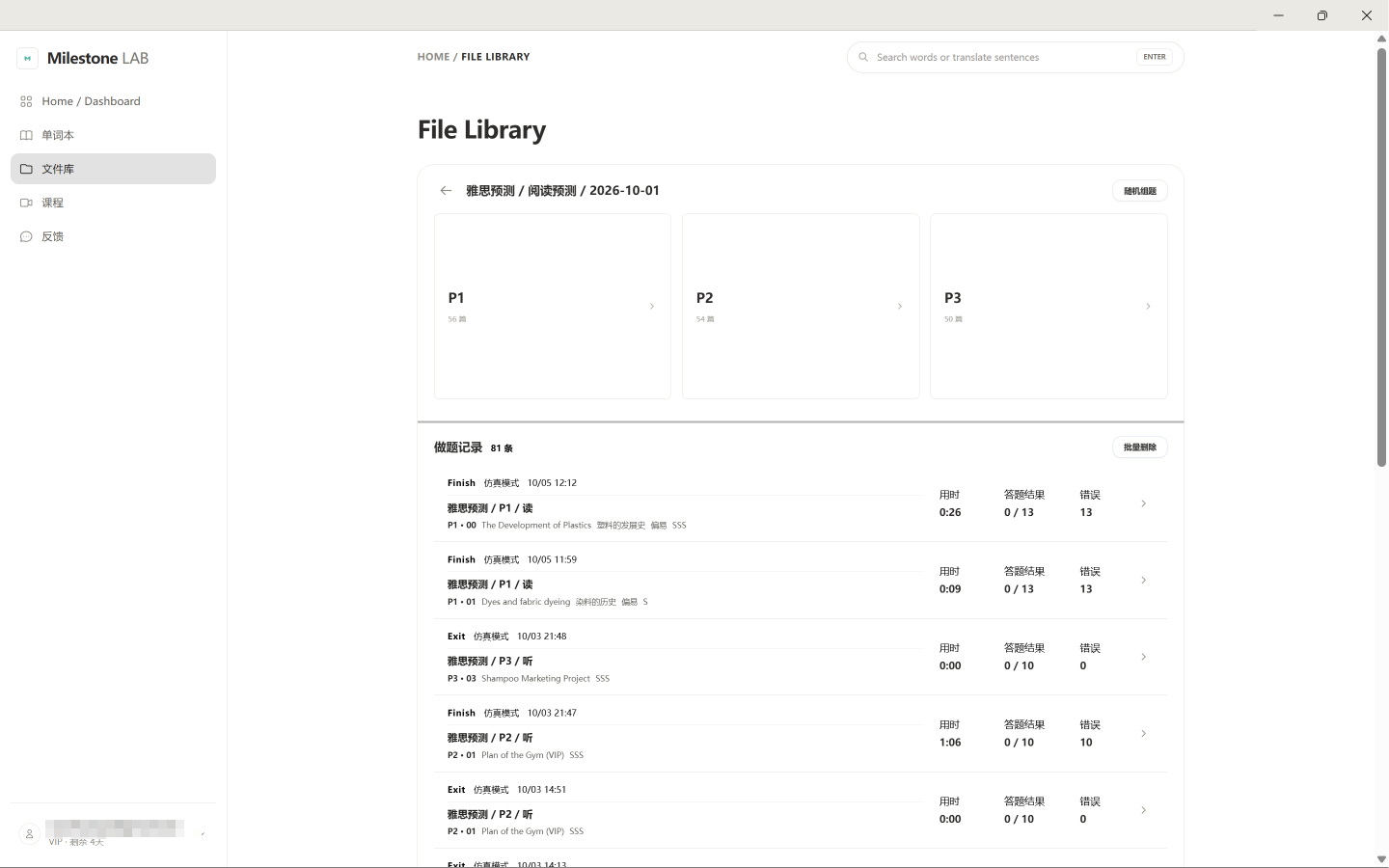This screenshot has width=1389, height=868.
Task: Maximize the application window
Action: [x=1322, y=15]
